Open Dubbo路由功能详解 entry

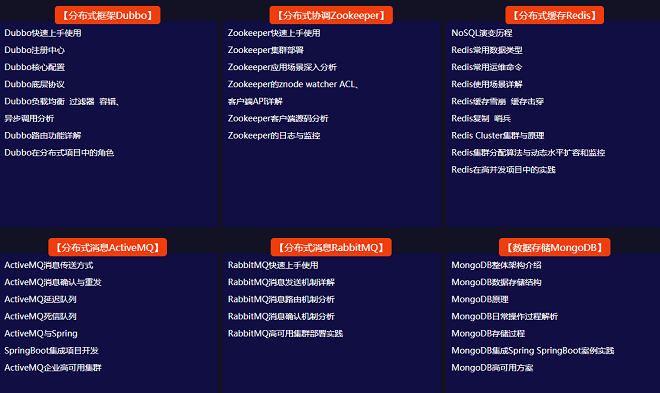(43, 135)
